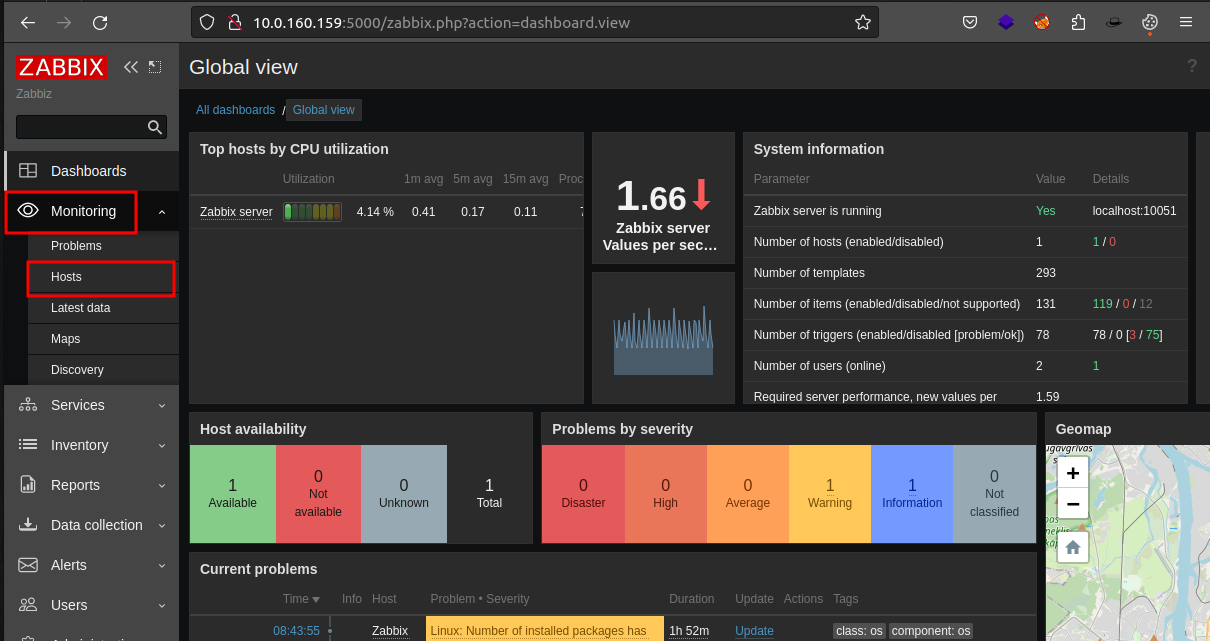Image resolution: width=1210 pixels, height=641 pixels.
Task: Click the Data collection download icon
Action: click(28, 525)
